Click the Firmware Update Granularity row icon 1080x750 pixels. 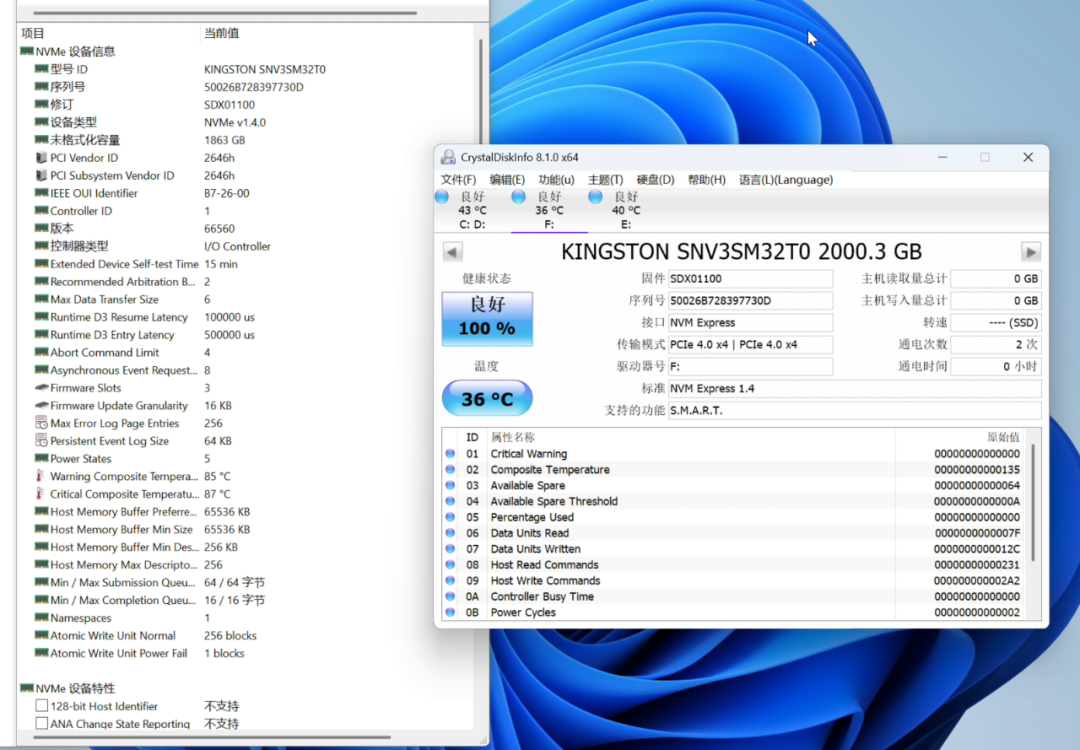pos(41,406)
